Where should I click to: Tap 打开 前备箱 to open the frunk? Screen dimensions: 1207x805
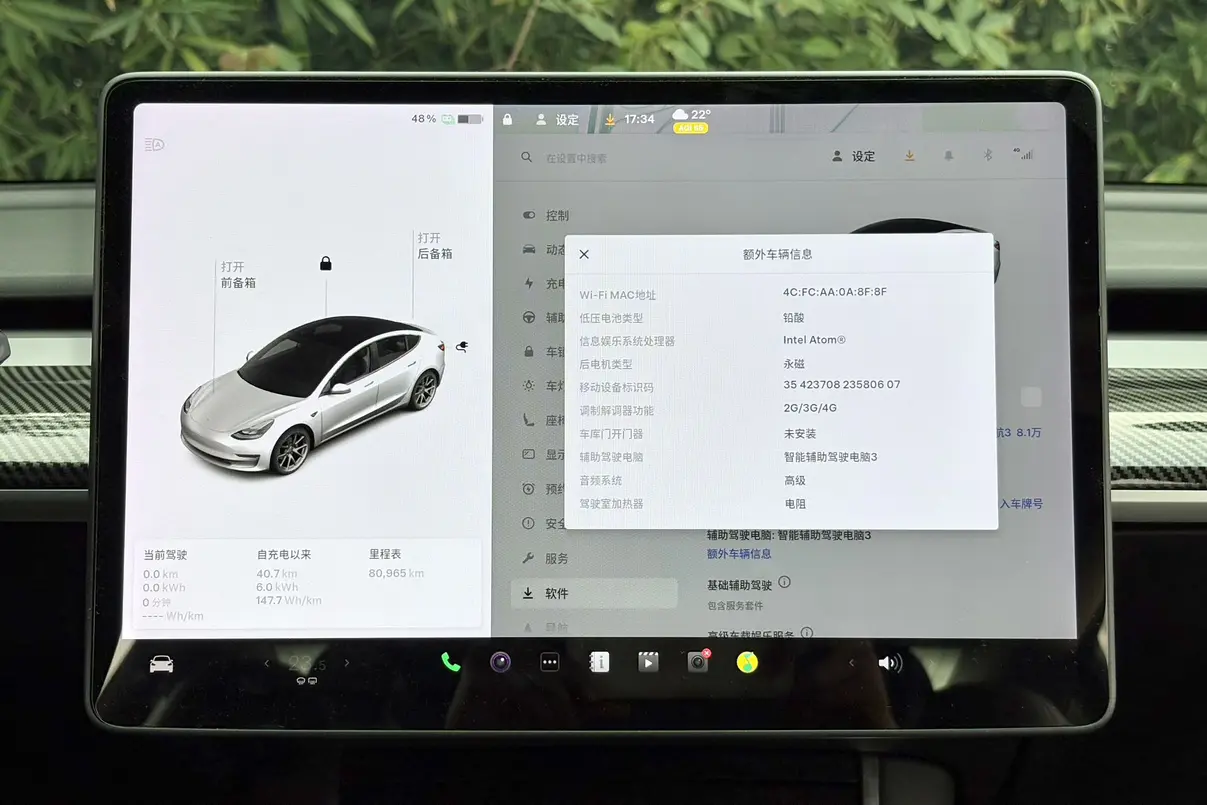click(238, 275)
